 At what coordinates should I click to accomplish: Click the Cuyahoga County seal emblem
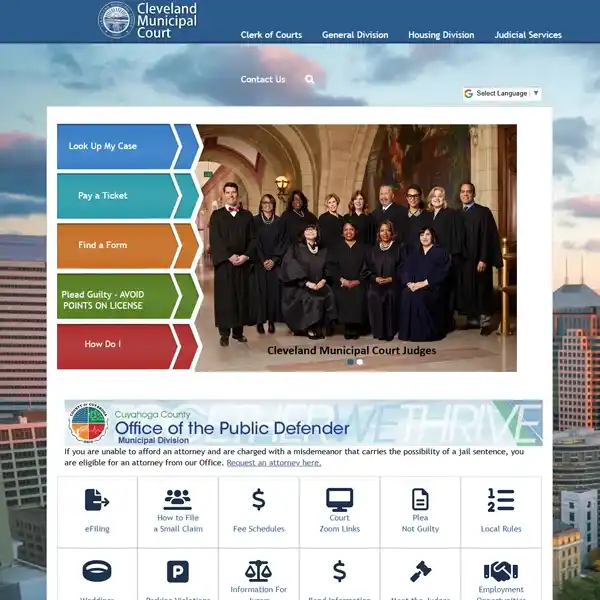tap(88, 423)
